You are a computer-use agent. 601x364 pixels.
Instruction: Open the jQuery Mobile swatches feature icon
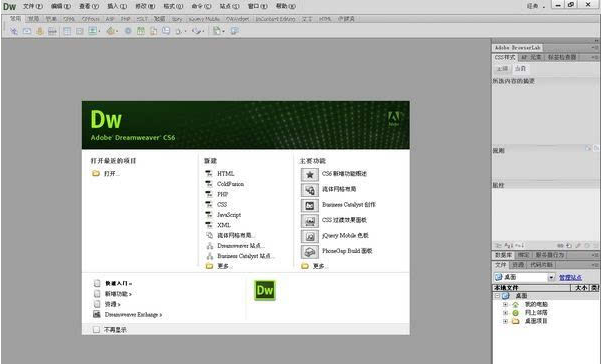pos(310,236)
